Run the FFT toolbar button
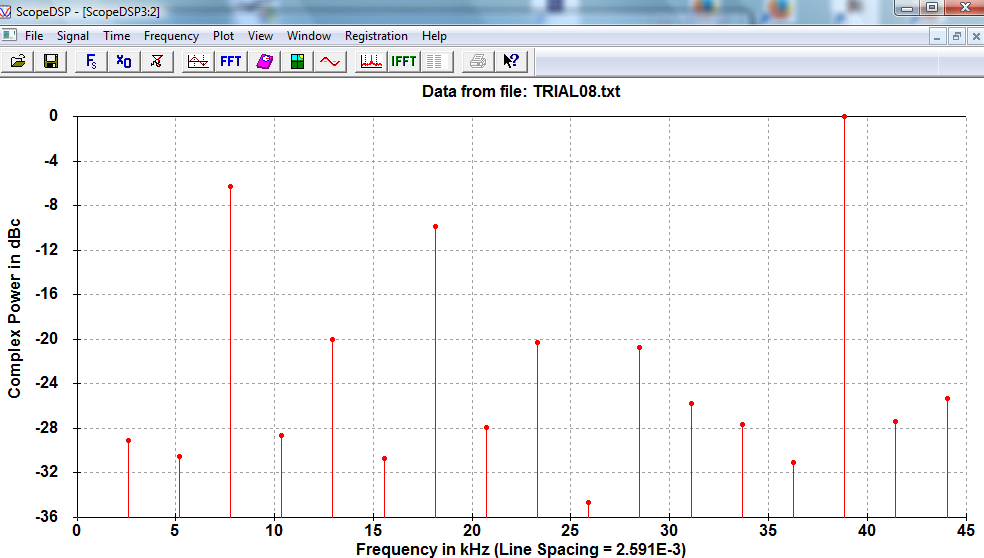 coord(231,61)
